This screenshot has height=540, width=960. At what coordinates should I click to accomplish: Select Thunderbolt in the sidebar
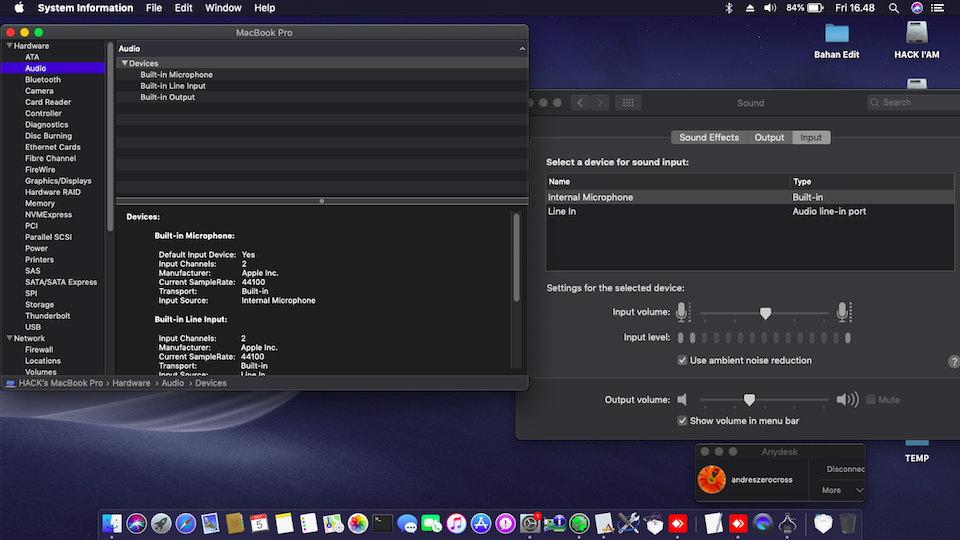(48, 316)
